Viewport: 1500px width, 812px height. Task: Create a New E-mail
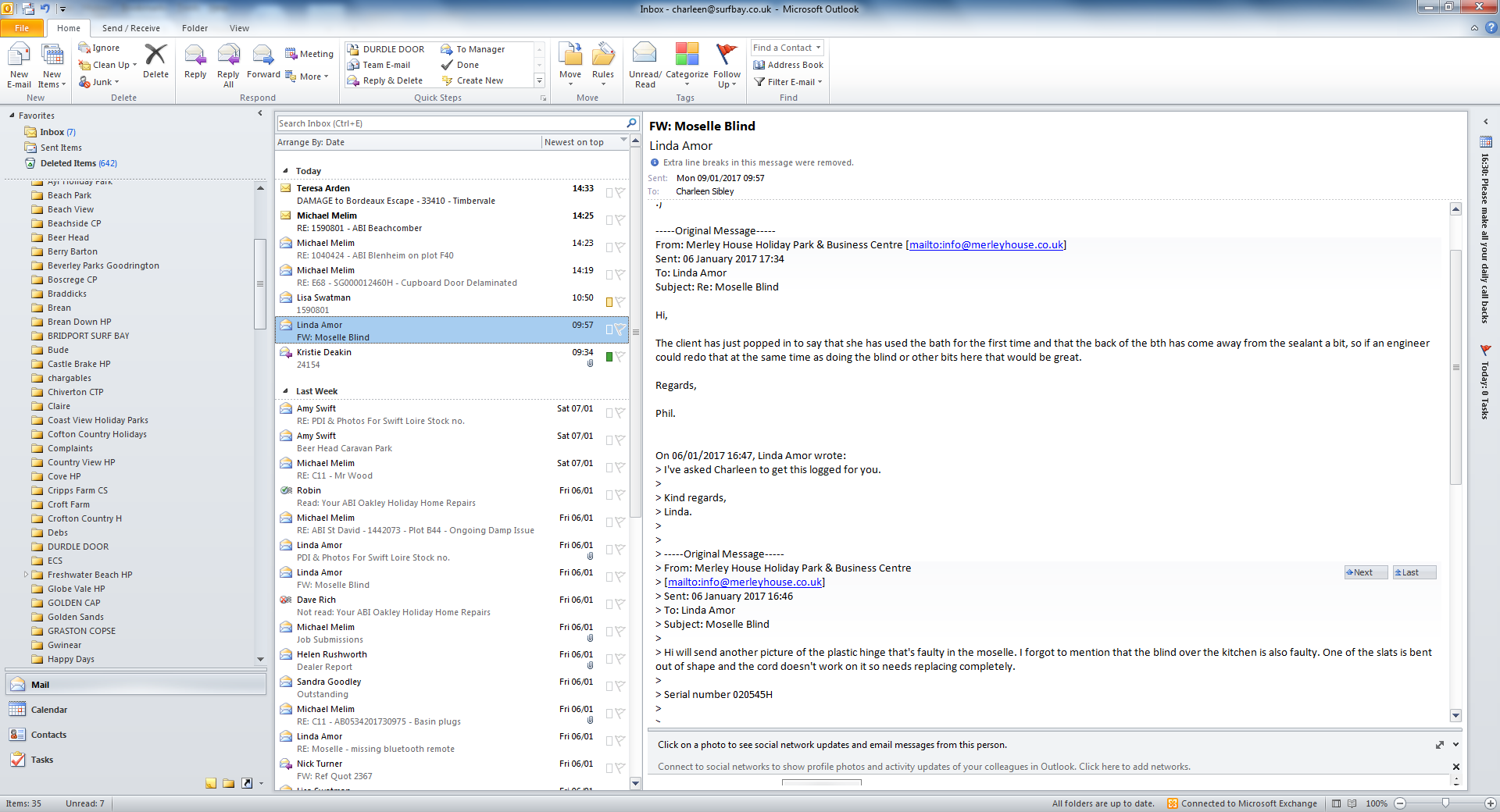(19, 66)
